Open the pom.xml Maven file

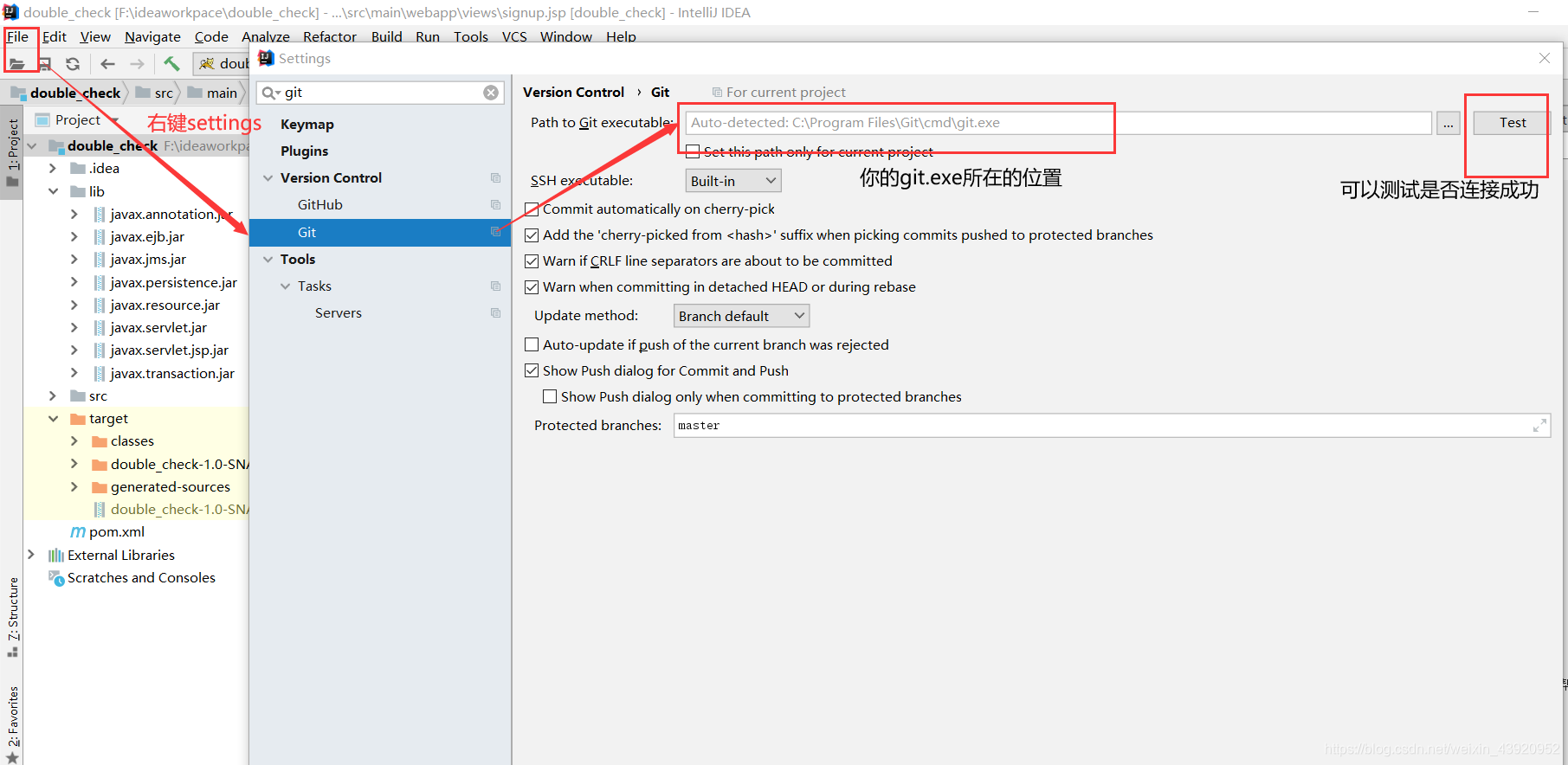(107, 532)
